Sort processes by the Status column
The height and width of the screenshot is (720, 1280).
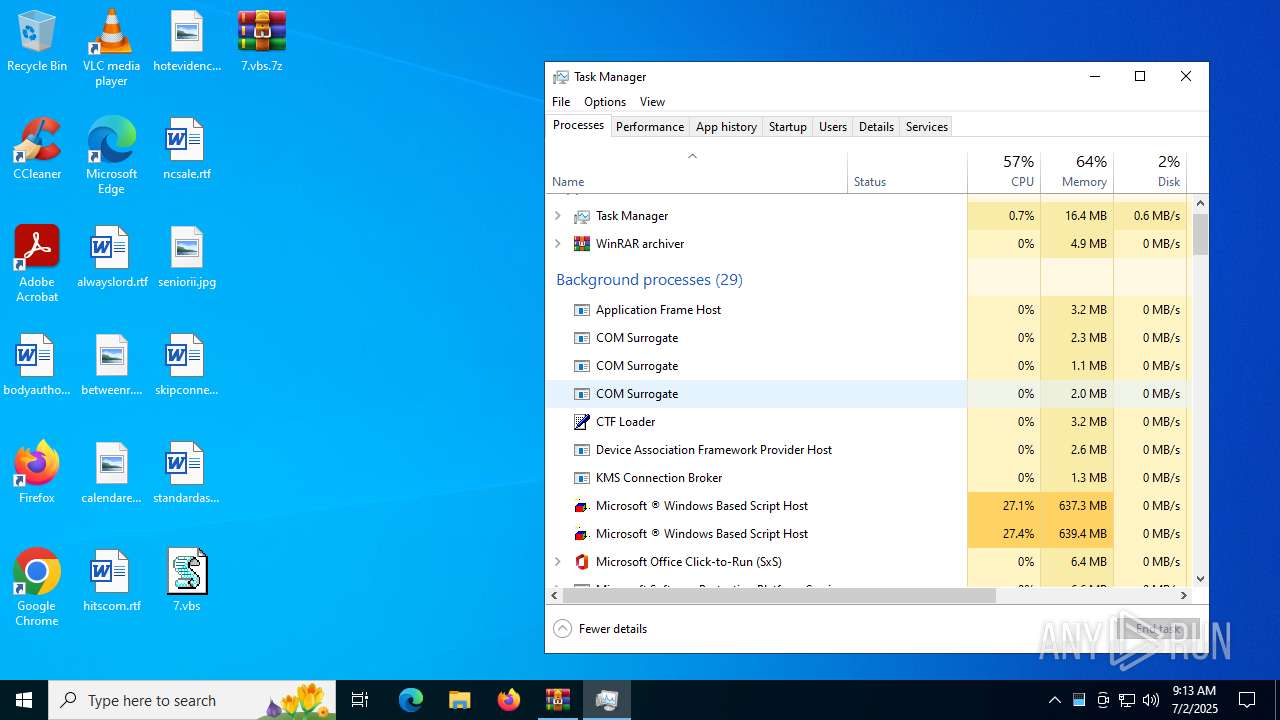(x=907, y=172)
